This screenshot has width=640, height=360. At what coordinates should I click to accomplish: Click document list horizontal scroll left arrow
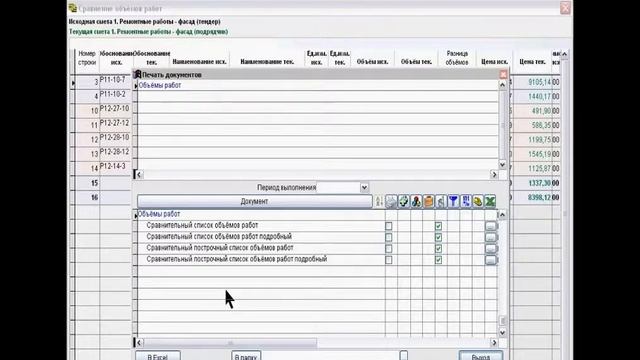(139, 342)
